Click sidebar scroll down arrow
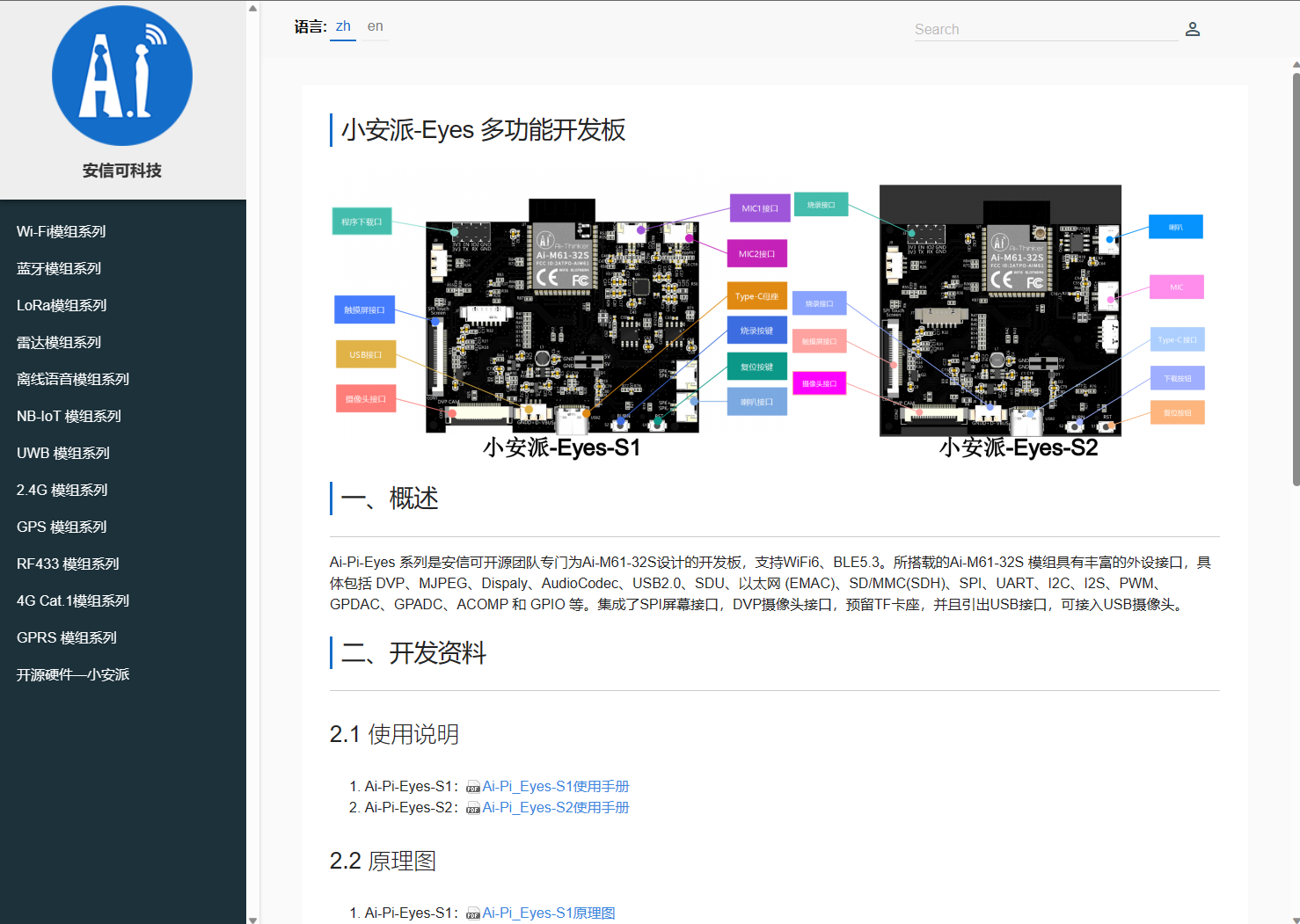The width and height of the screenshot is (1300, 924). pos(253,919)
